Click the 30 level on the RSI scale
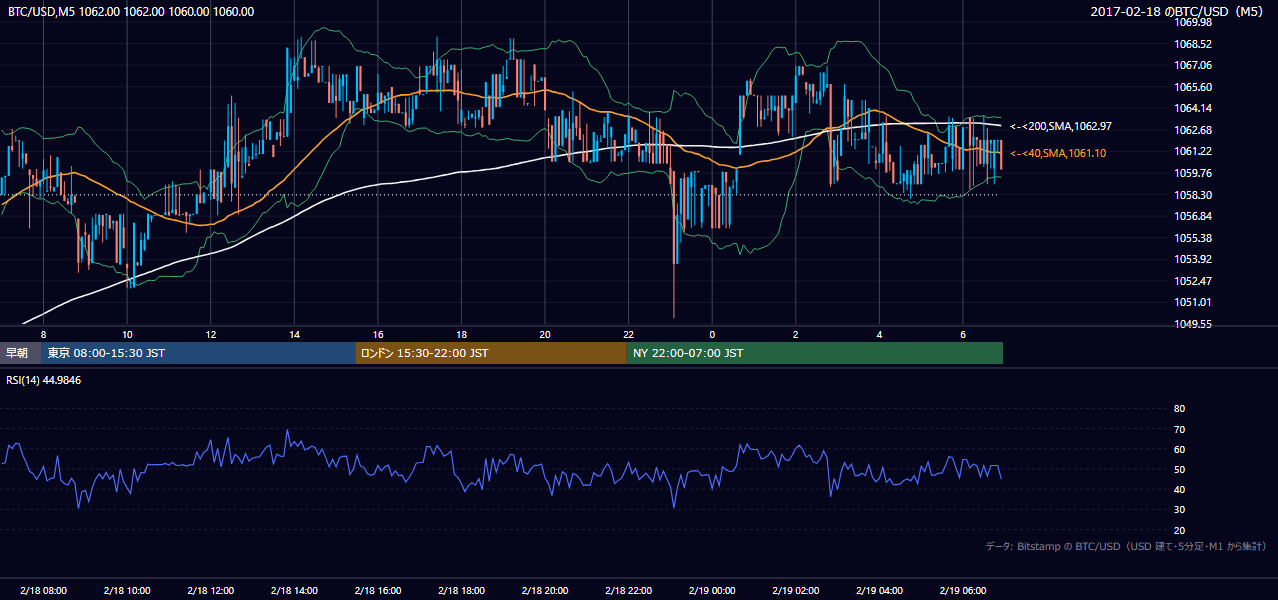 pyautogui.click(x=1179, y=510)
